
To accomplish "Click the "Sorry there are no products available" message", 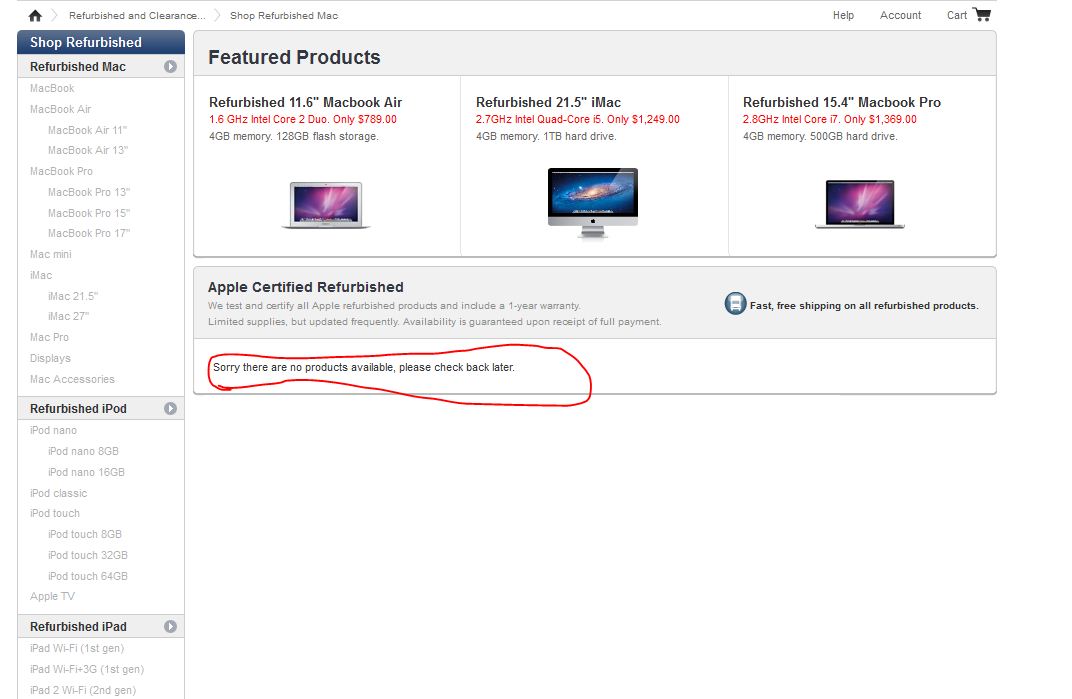I will [x=364, y=367].
